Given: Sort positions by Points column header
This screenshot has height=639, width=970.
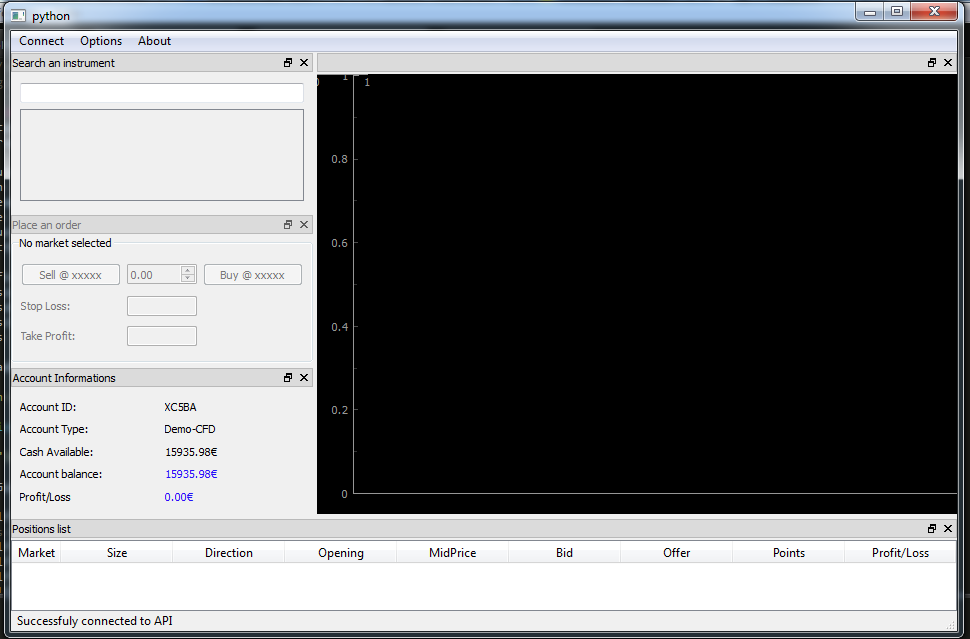Looking at the screenshot, I should (x=788, y=552).
